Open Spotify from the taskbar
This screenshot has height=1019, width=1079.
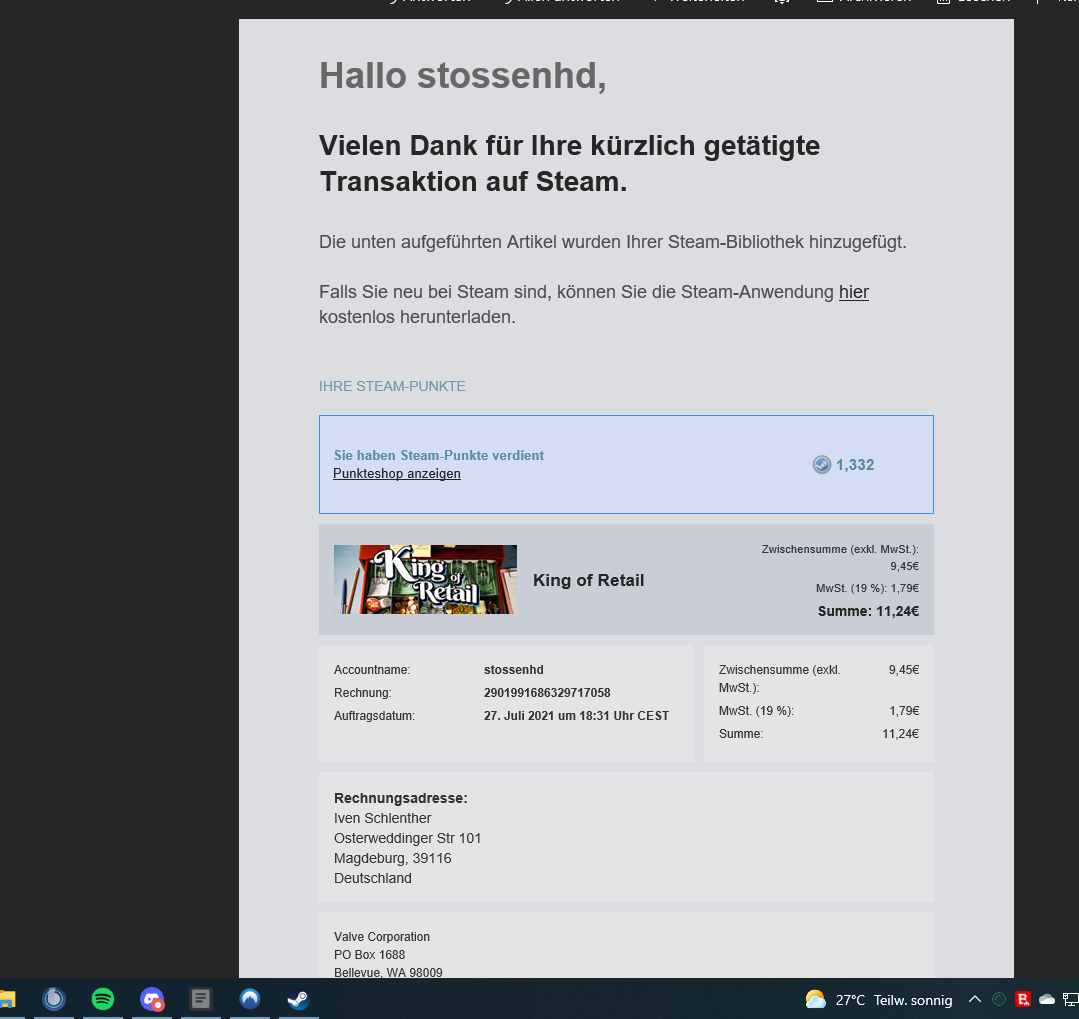(x=102, y=999)
